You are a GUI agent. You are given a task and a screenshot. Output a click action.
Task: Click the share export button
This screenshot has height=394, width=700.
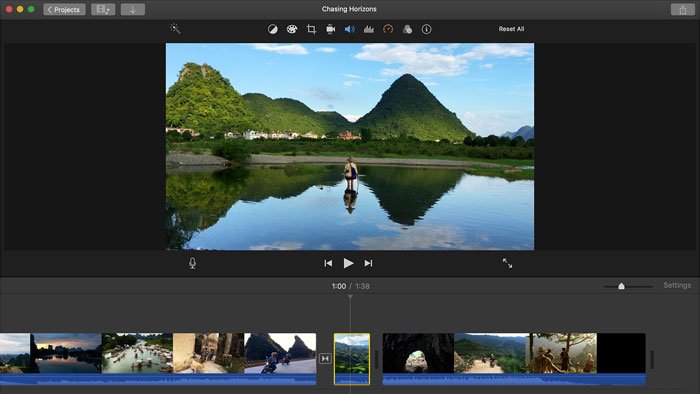[683, 9]
